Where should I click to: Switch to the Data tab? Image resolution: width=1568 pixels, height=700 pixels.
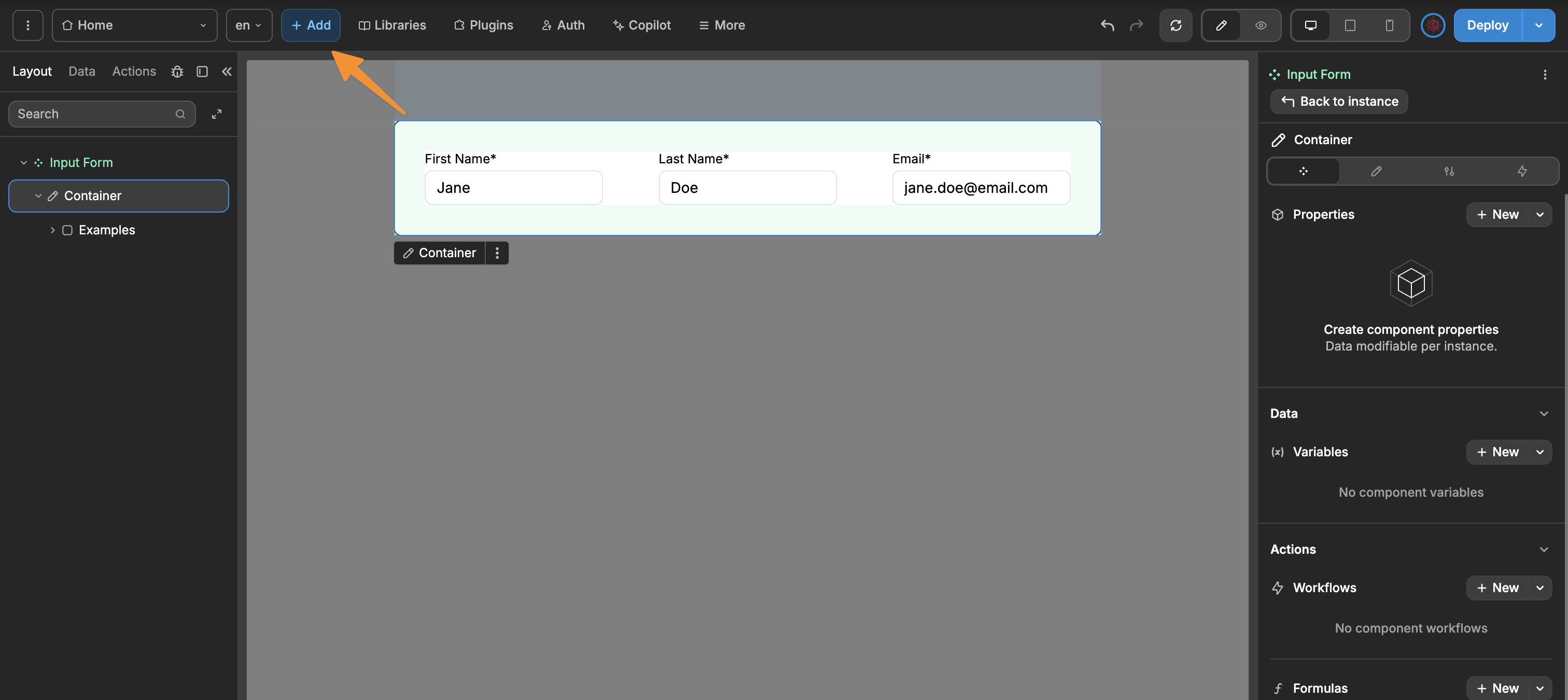pos(81,71)
